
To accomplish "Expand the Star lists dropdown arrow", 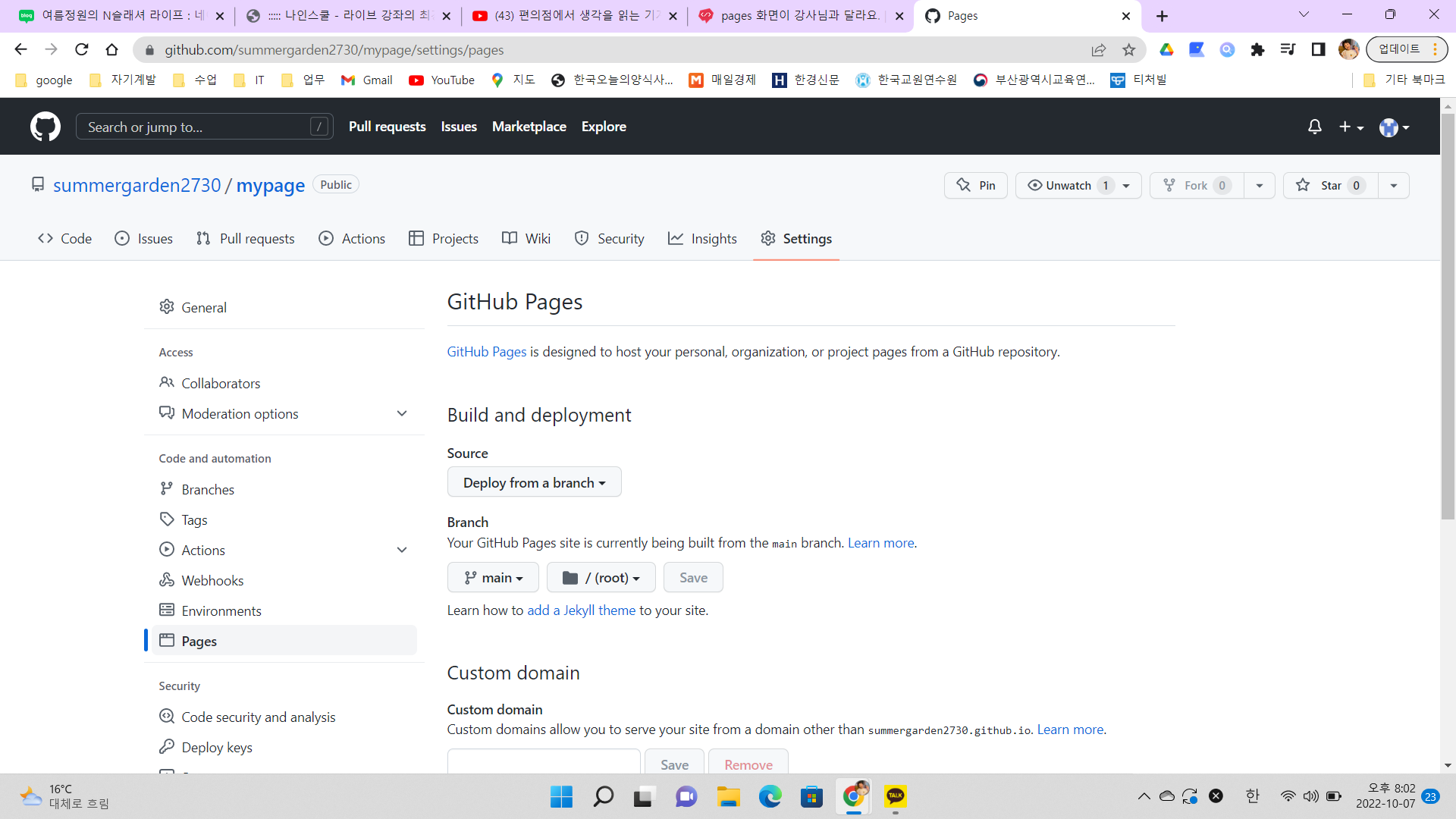I will click(1394, 186).
